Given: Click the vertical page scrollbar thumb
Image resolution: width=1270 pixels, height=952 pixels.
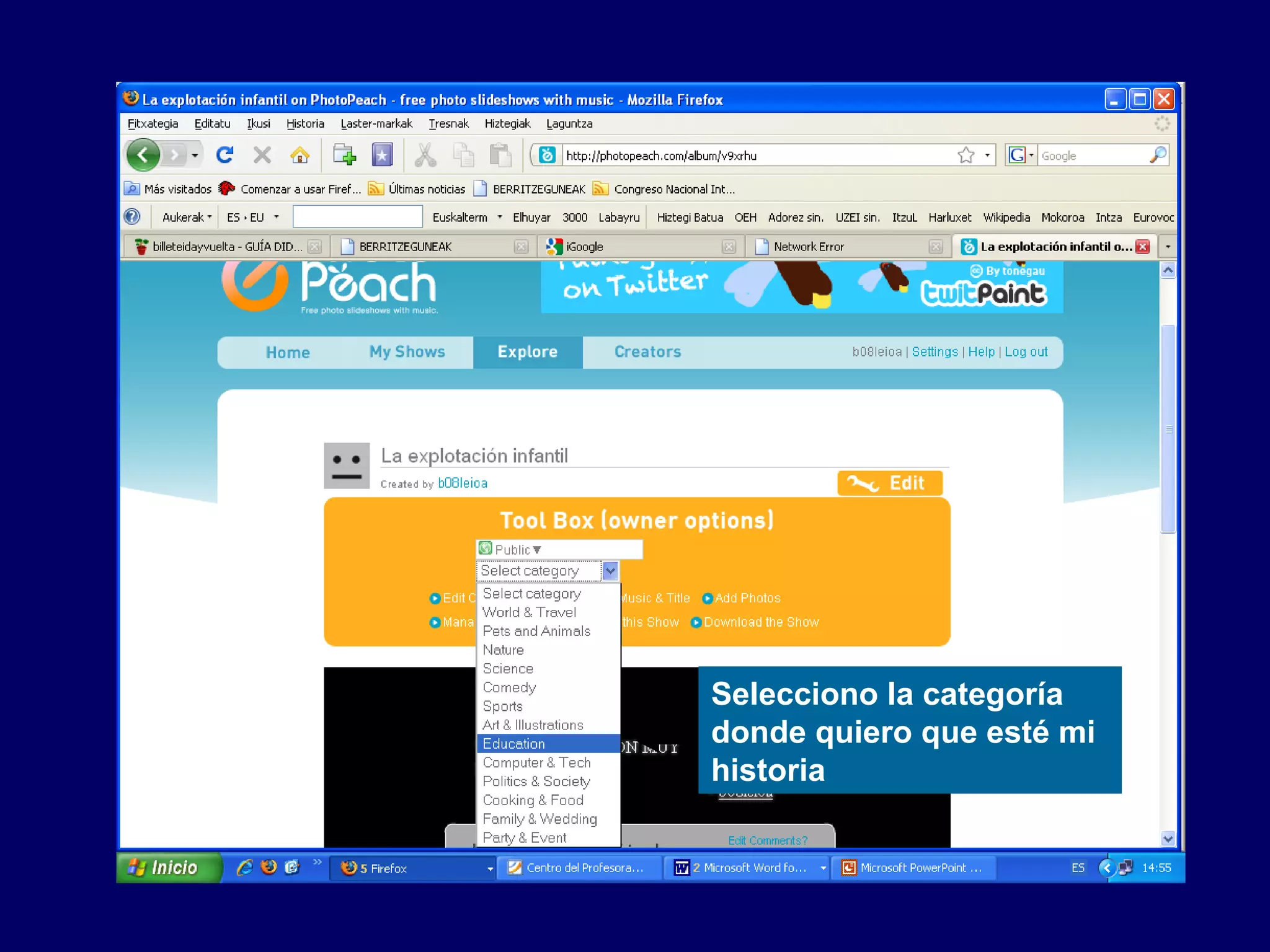Looking at the screenshot, I should [x=1168, y=428].
